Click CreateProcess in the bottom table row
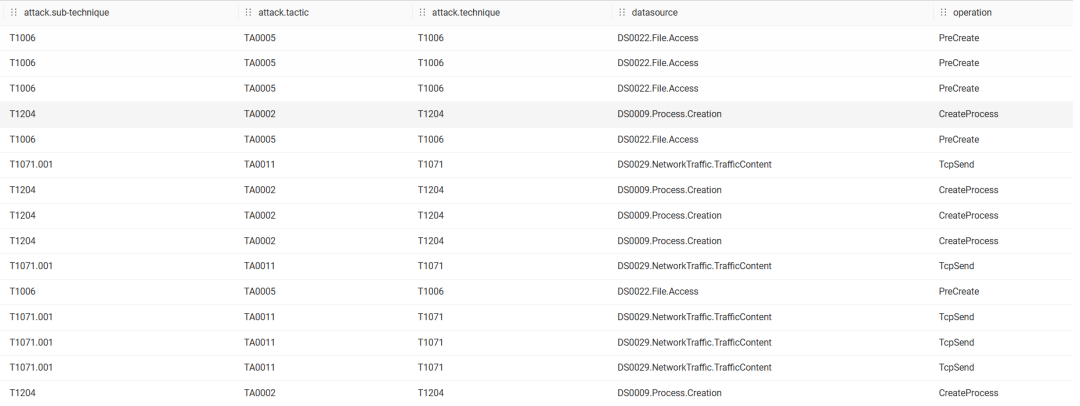 tap(968, 393)
